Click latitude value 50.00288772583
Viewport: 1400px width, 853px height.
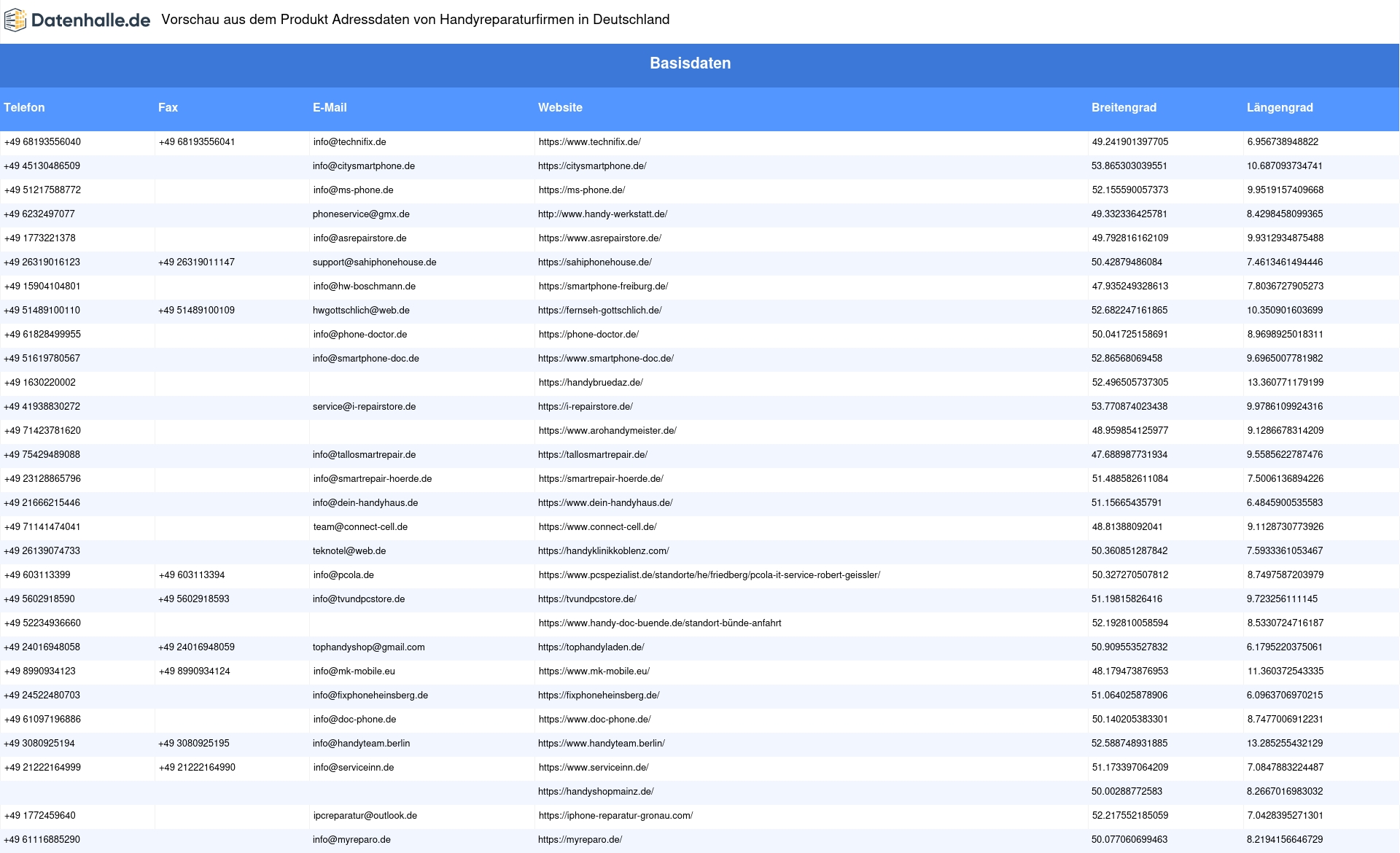click(1127, 792)
